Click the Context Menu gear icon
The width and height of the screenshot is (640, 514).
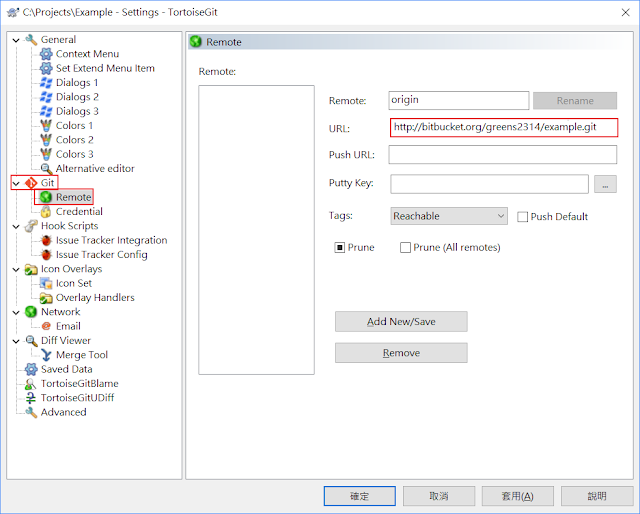(x=46, y=54)
